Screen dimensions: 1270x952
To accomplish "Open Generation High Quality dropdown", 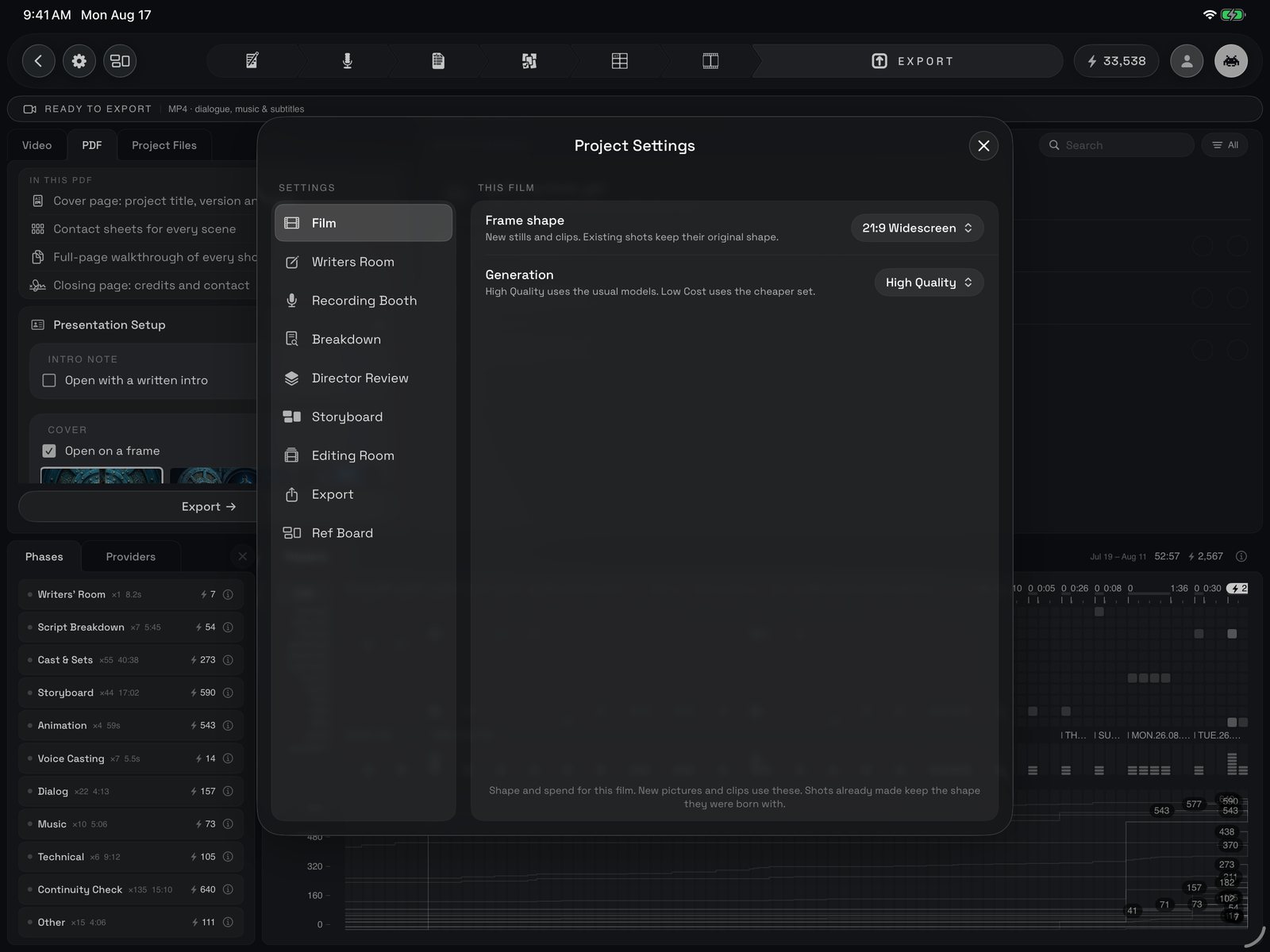I will (x=929, y=282).
